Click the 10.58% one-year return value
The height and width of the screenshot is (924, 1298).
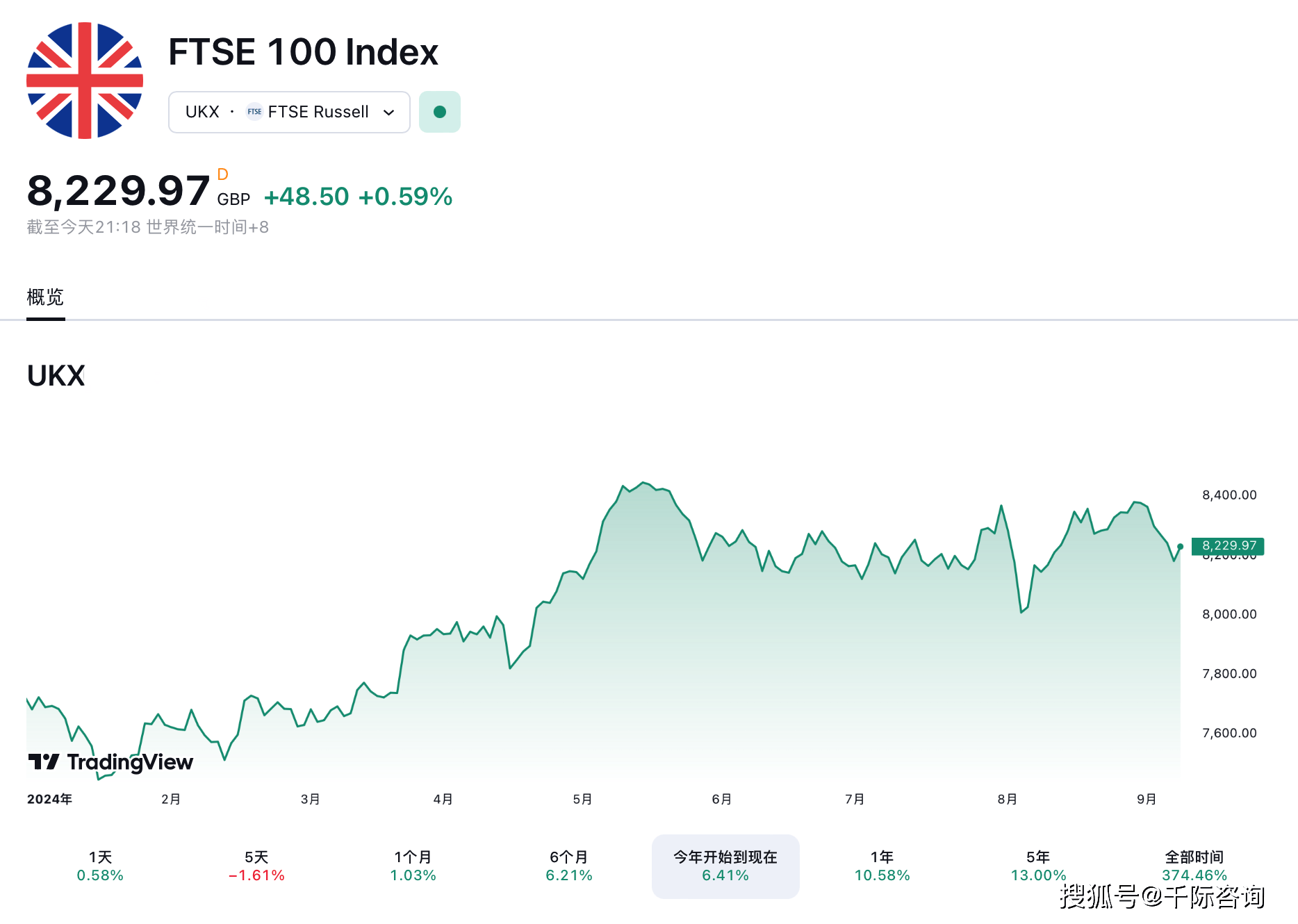click(882, 875)
